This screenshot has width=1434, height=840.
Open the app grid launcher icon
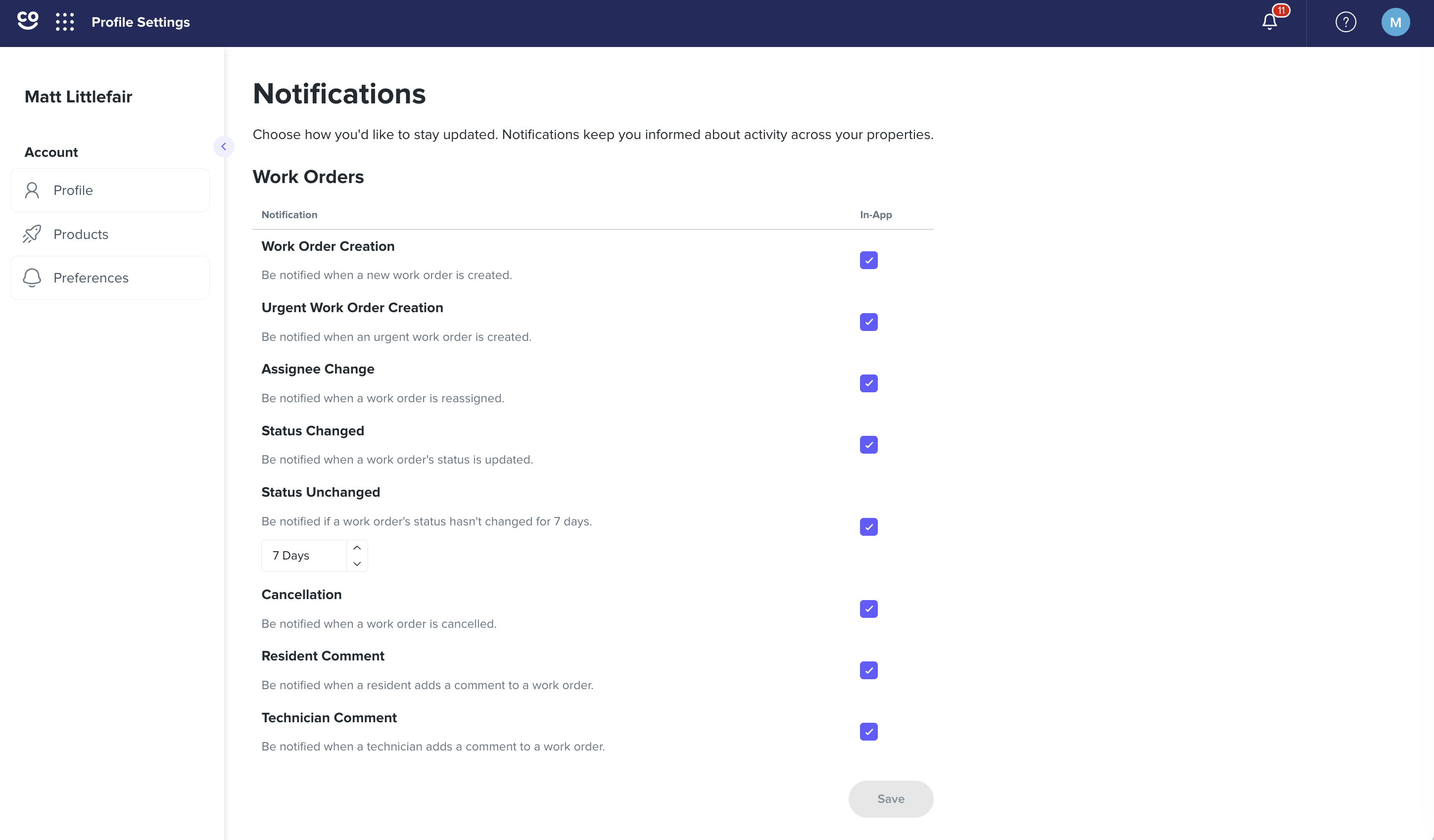pos(65,22)
